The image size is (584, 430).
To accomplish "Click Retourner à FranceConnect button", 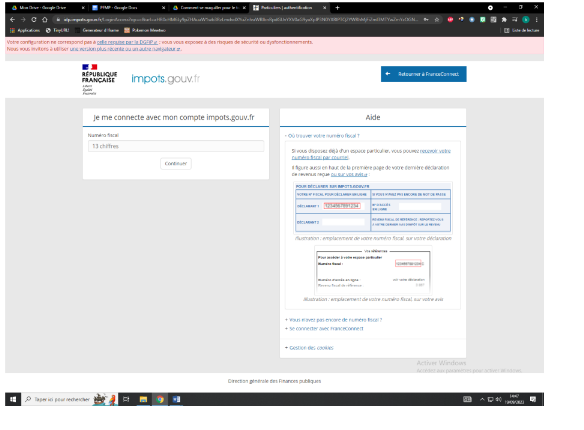I will click(423, 74).
